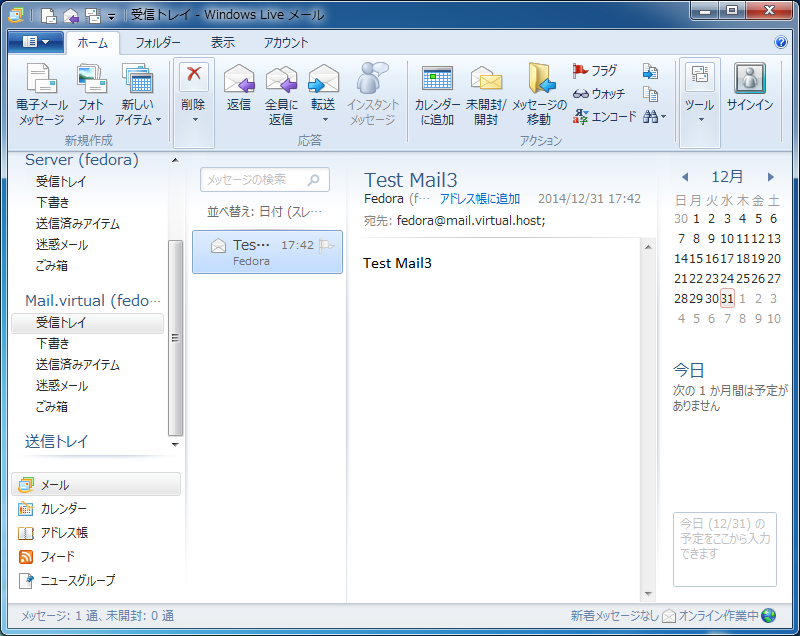Click reply icon in title bar
800x636 pixels.
(x=71, y=16)
